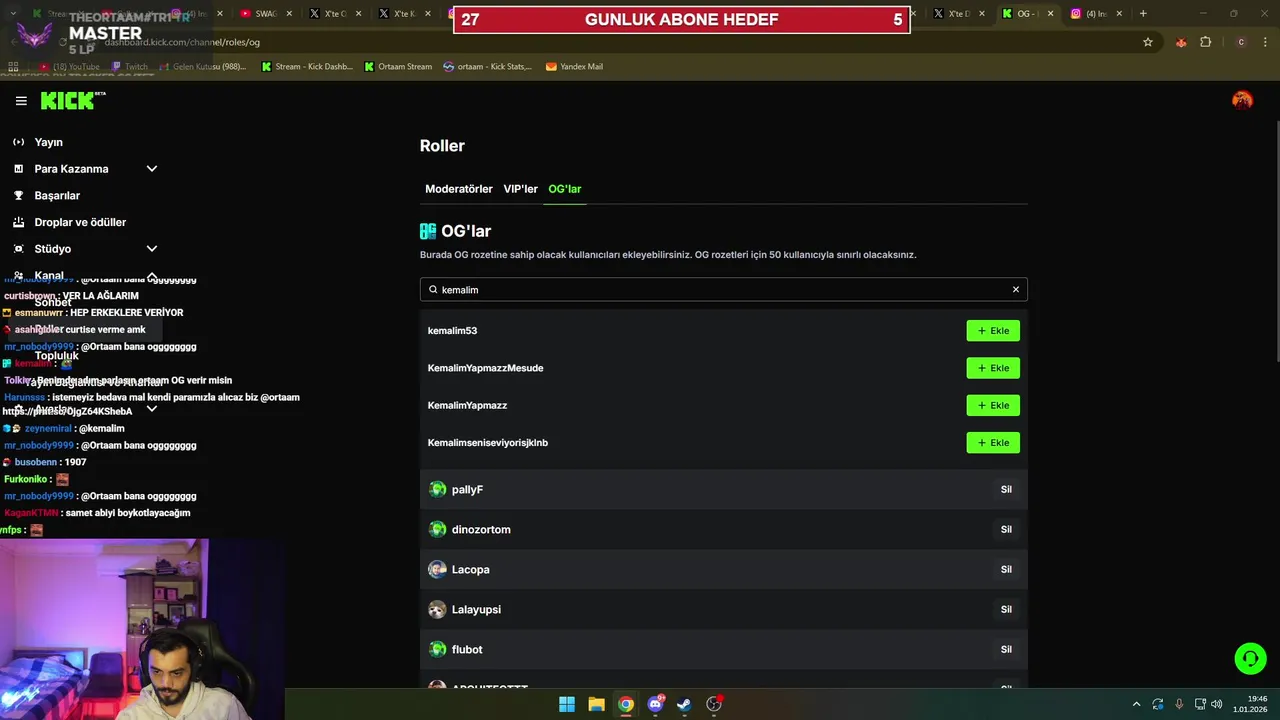The image size is (1280, 720).
Task: Open File Explorer from the taskbar
Action: 596,704
